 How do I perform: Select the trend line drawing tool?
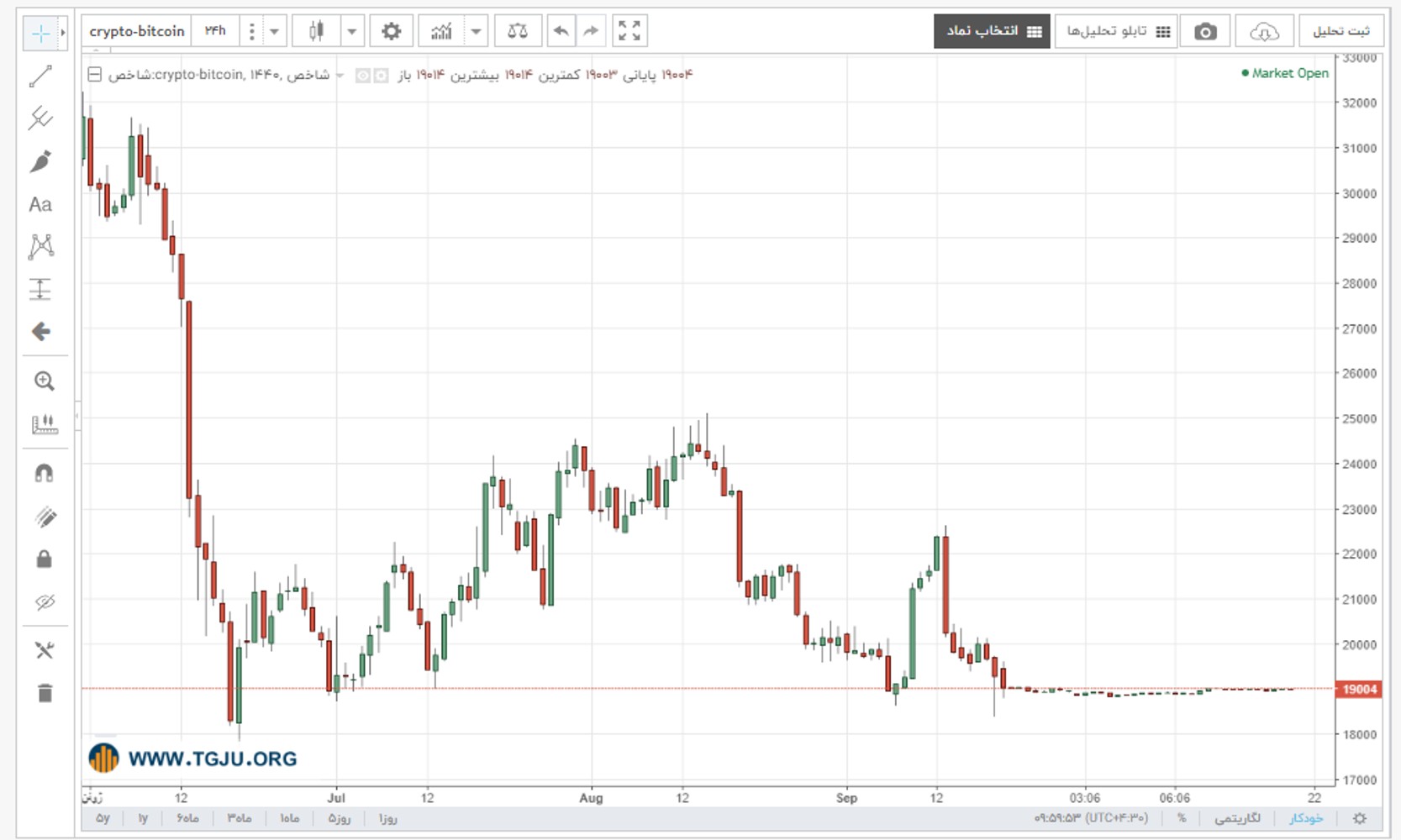pos(40,76)
